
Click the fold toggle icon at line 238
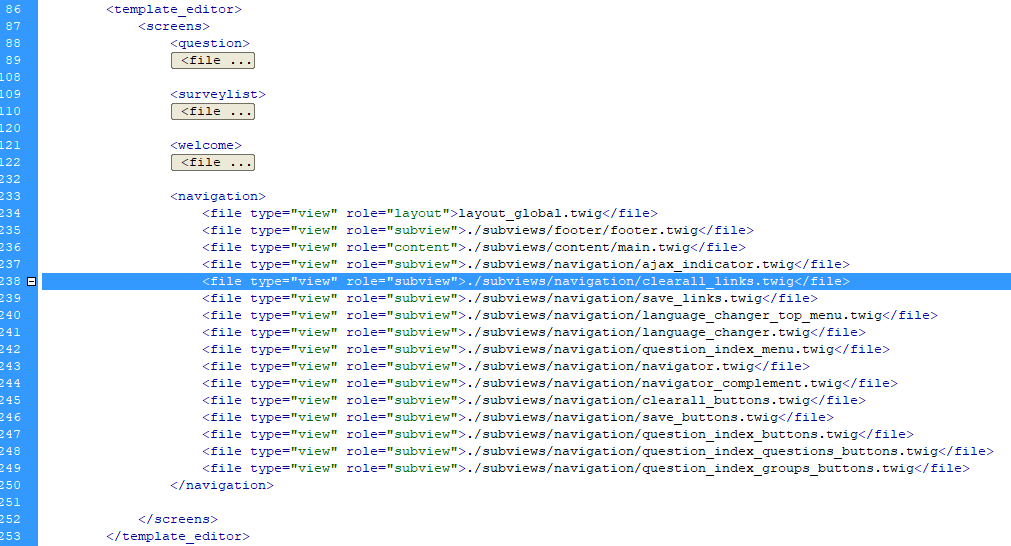(x=31, y=282)
